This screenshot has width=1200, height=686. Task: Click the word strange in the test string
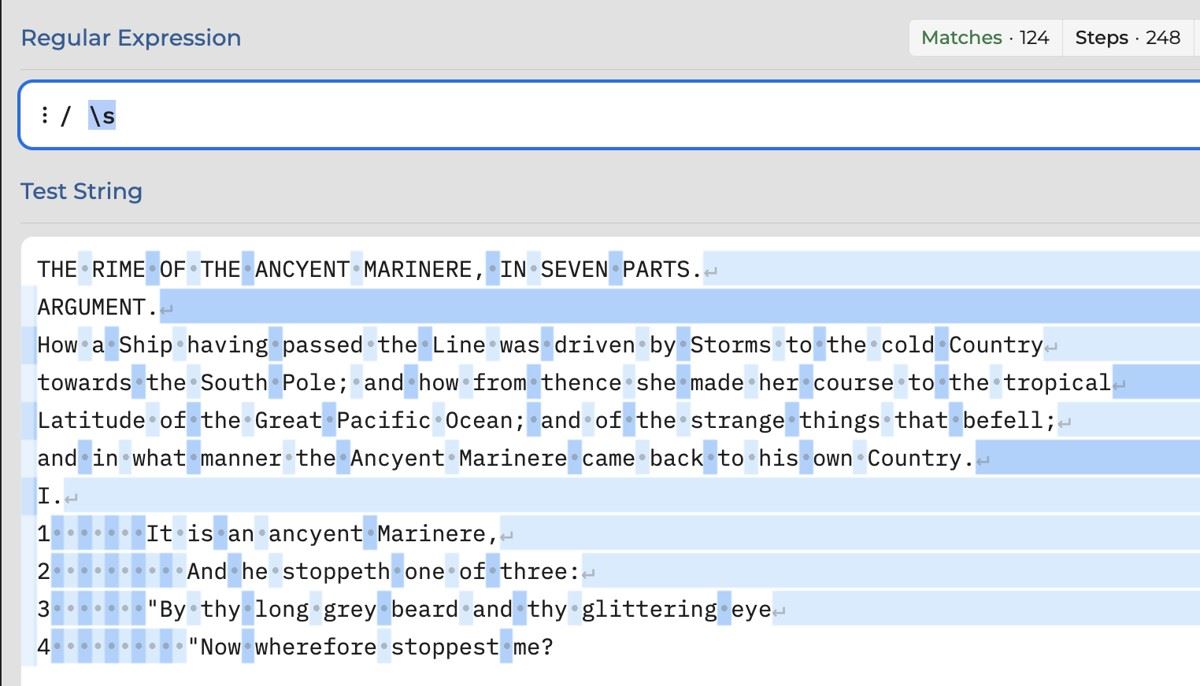[737, 421]
